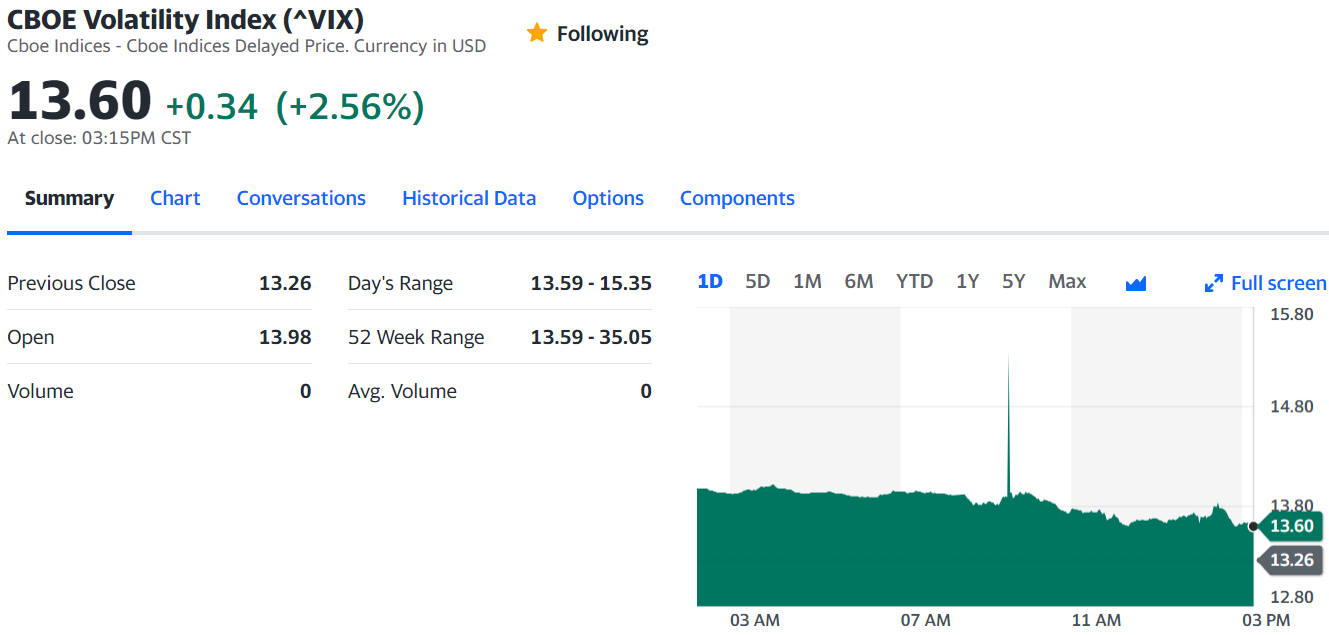Screen dimensions: 1329x635
Task: Select the 5D chart range
Action: click(x=758, y=281)
